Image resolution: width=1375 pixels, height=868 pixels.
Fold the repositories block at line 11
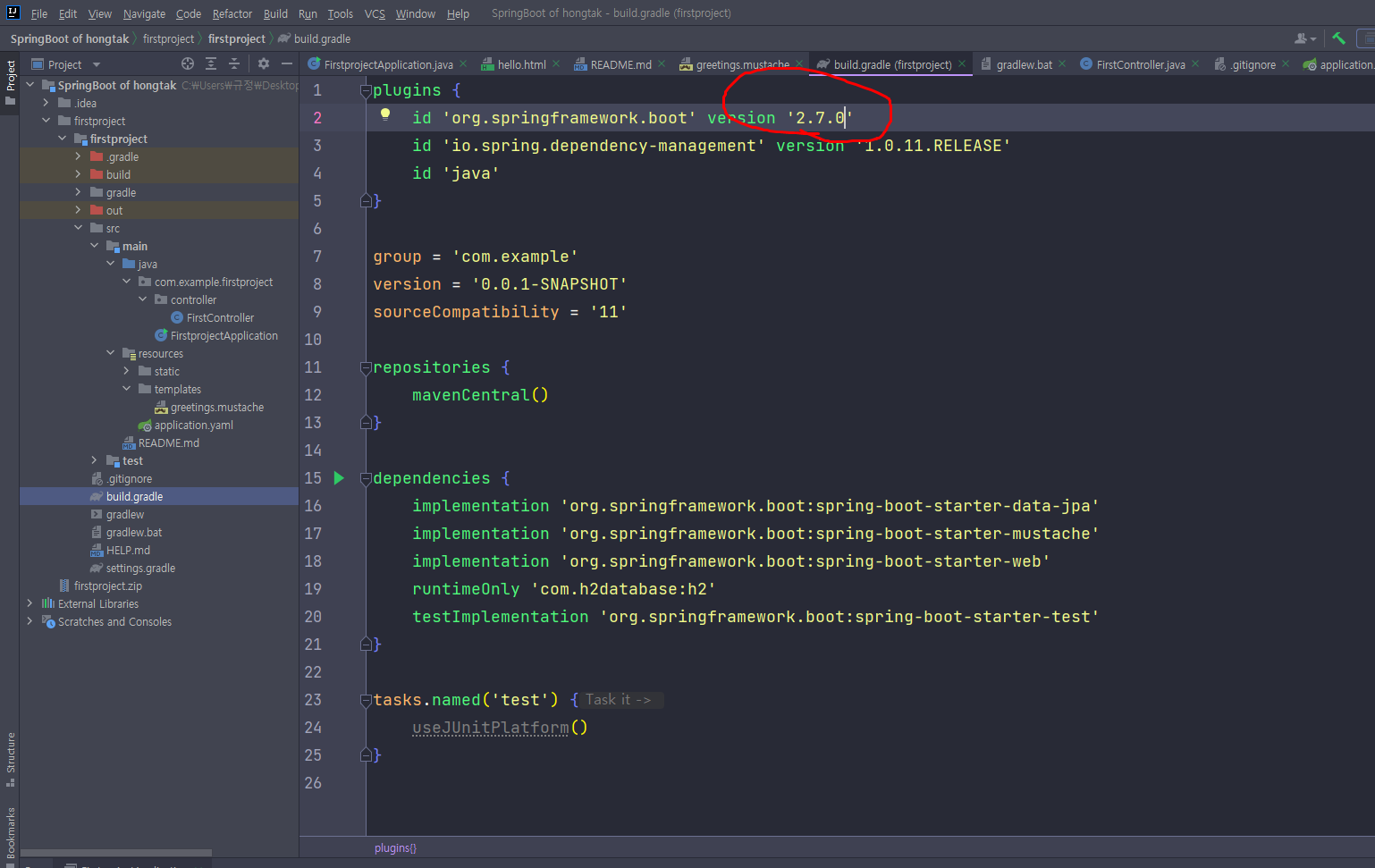pos(366,367)
